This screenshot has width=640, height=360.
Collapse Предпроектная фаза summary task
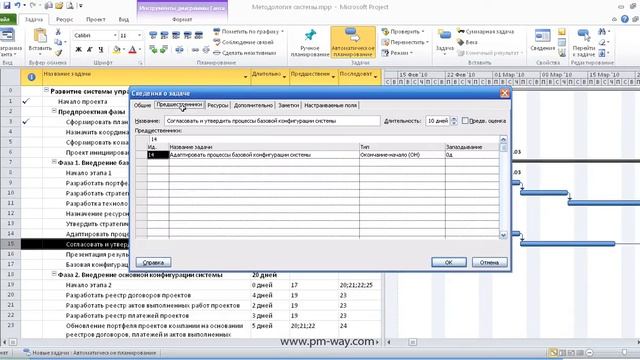click(54, 111)
